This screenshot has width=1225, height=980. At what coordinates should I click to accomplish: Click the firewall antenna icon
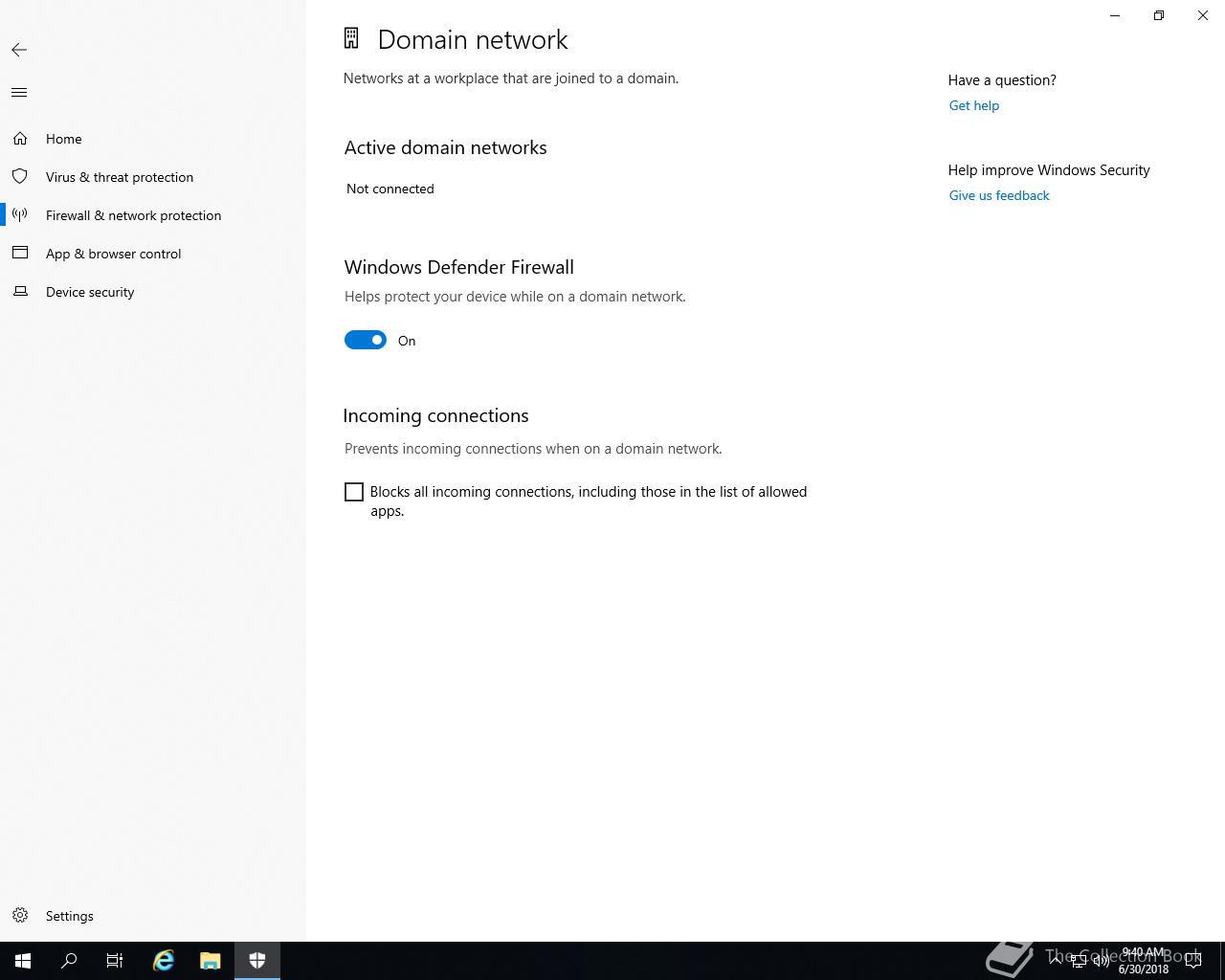pyautogui.click(x=20, y=215)
